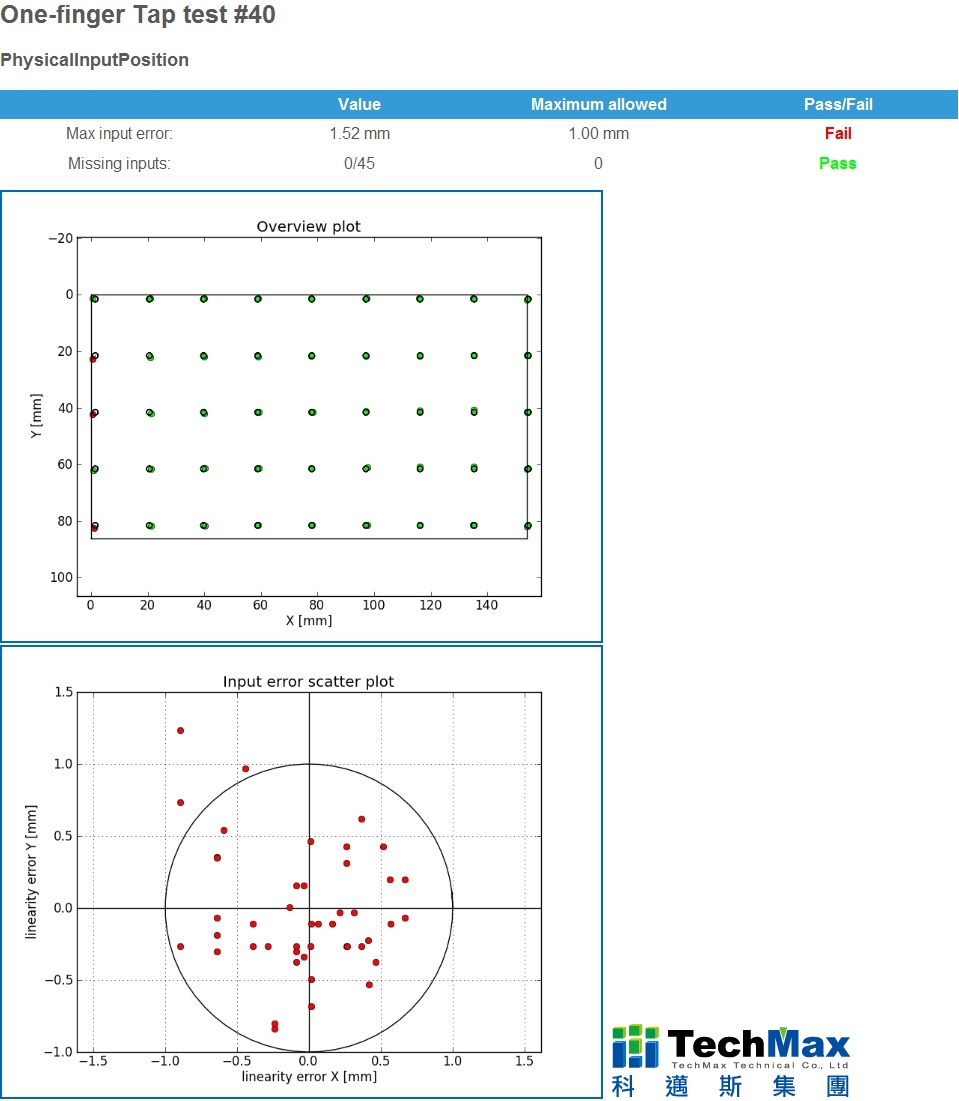Click the Overview plot title

(x=308, y=226)
